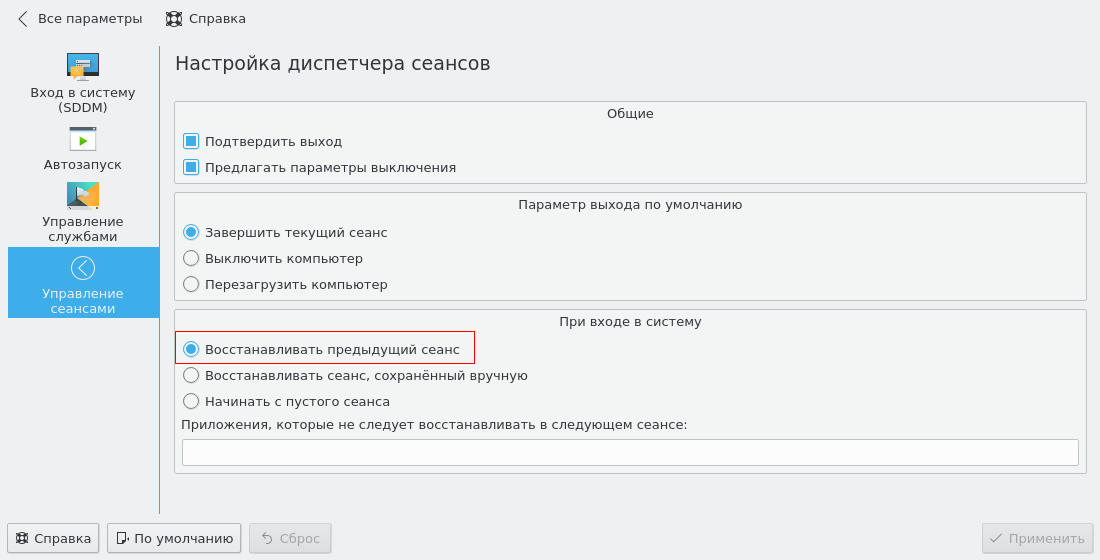Select Перезагрузить компьютер option

pyautogui.click(x=285, y=284)
